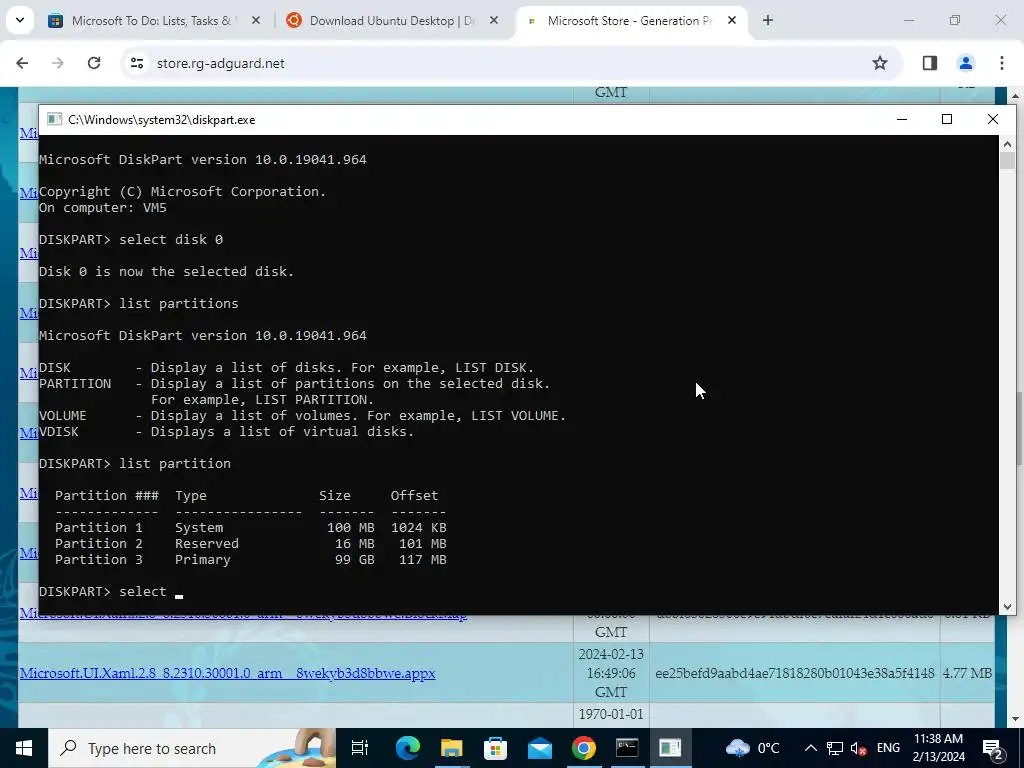
Task: Maximize the diskpart.exe window
Action: point(947,120)
